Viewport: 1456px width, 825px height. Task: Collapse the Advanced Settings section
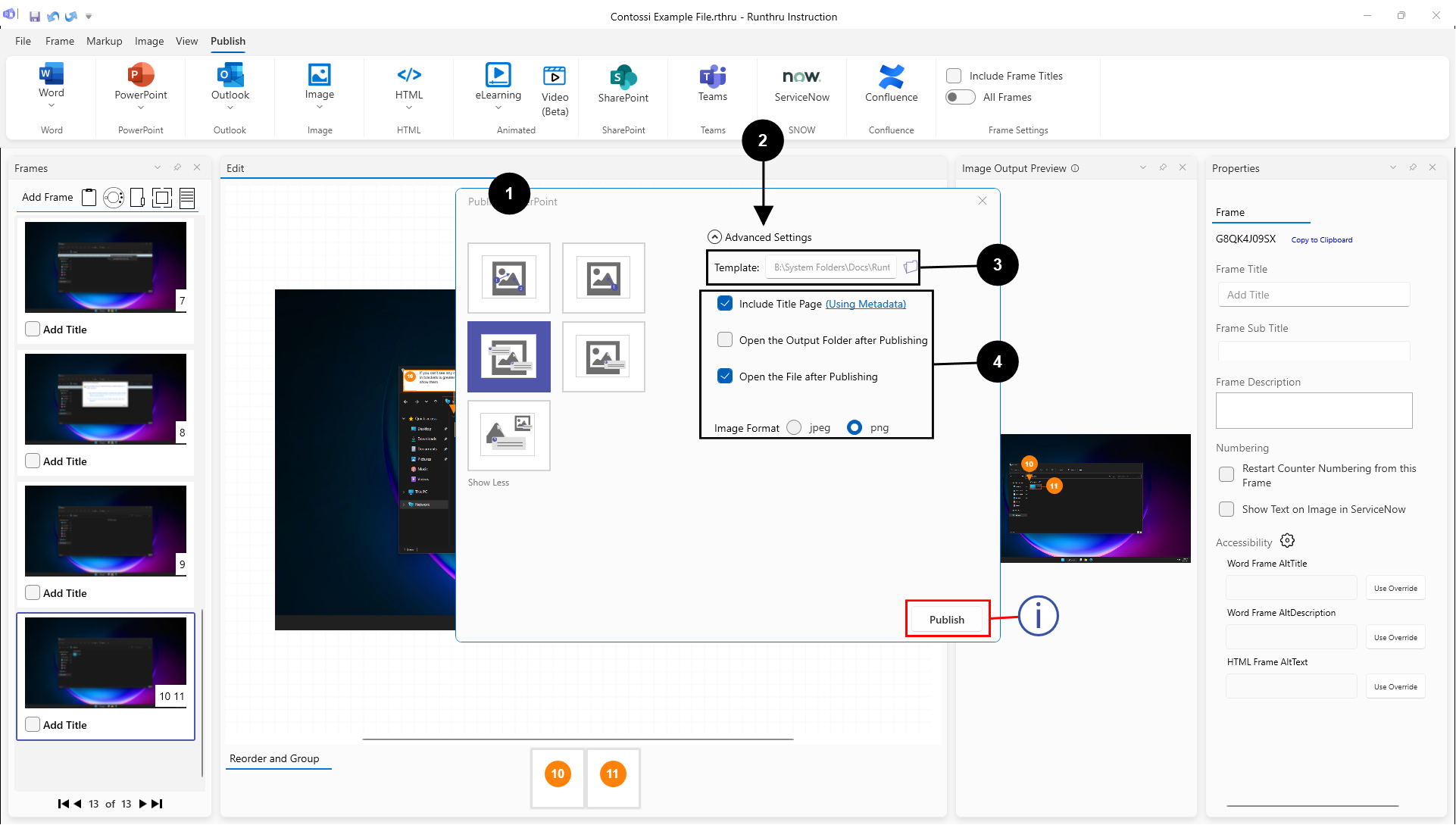coord(714,237)
